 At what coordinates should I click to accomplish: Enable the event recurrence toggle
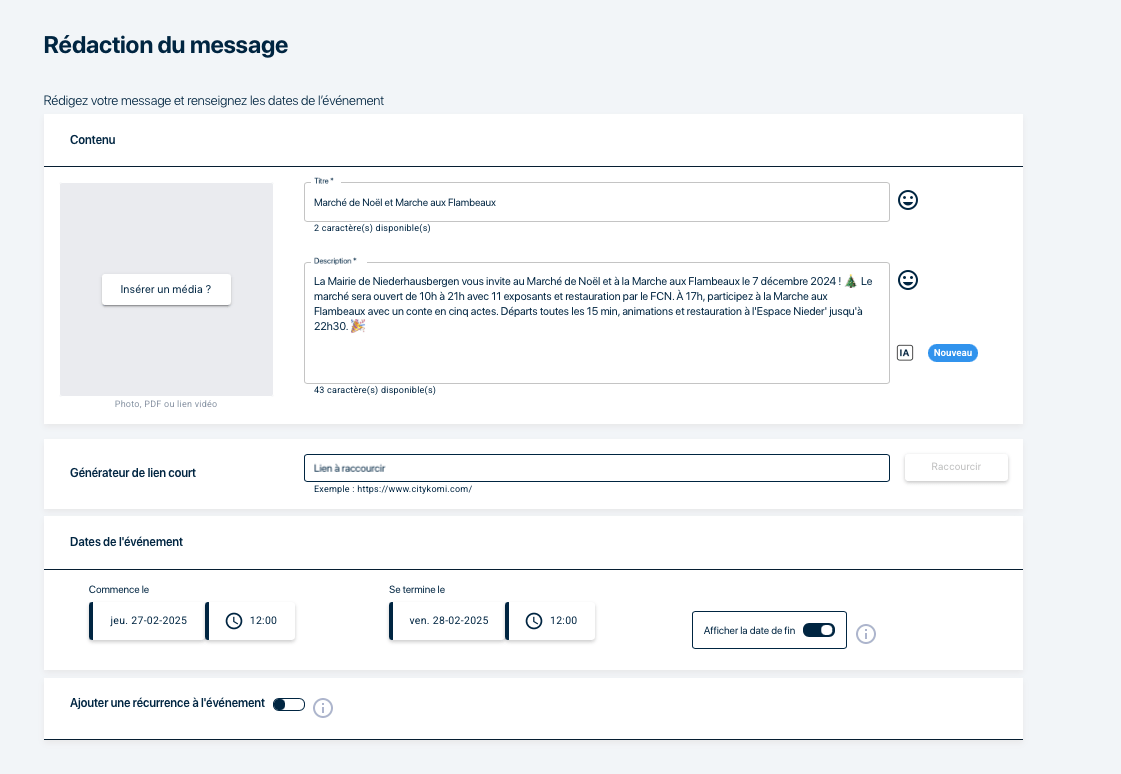[x=288, y=704]
